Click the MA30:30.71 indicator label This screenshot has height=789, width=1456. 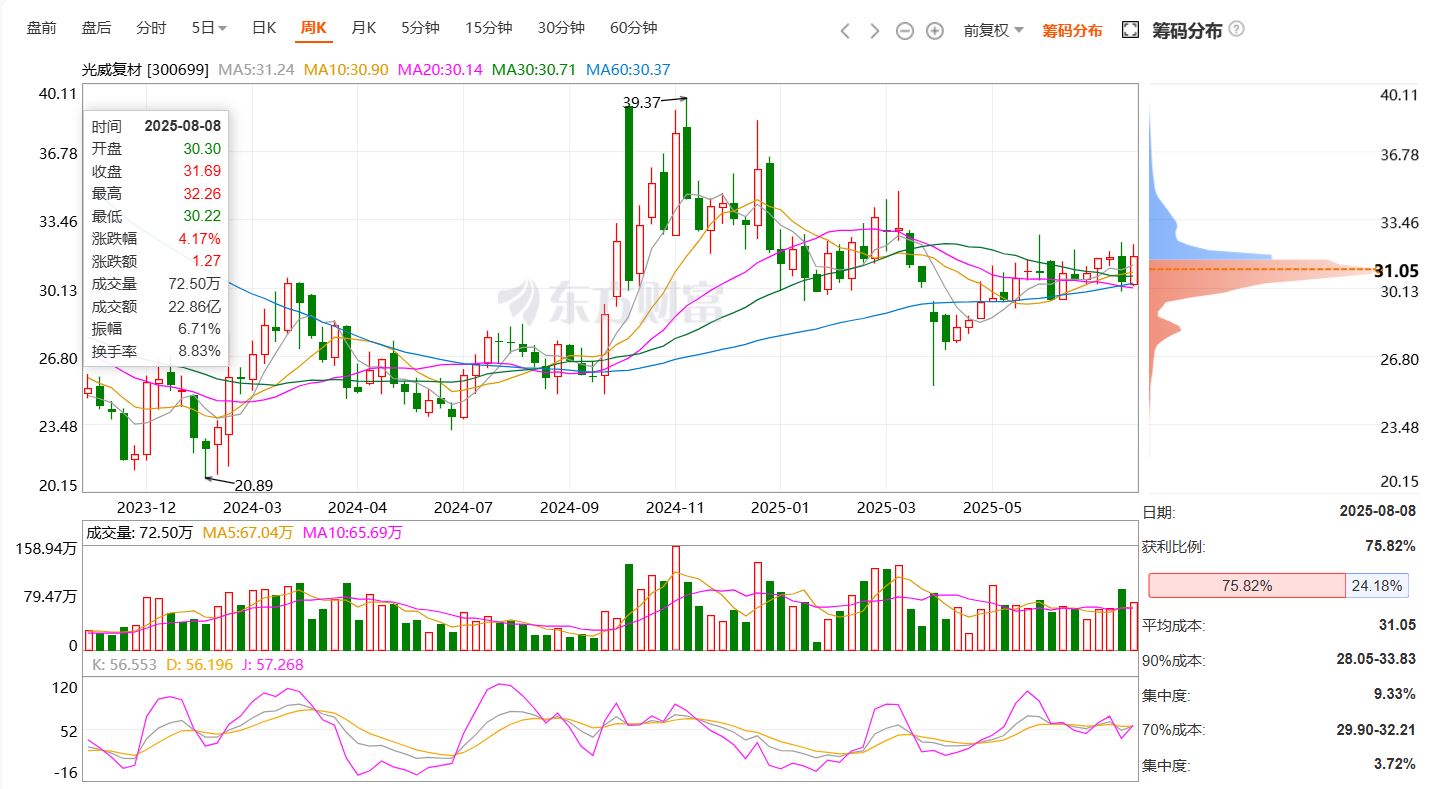click(x=534, y=70)
